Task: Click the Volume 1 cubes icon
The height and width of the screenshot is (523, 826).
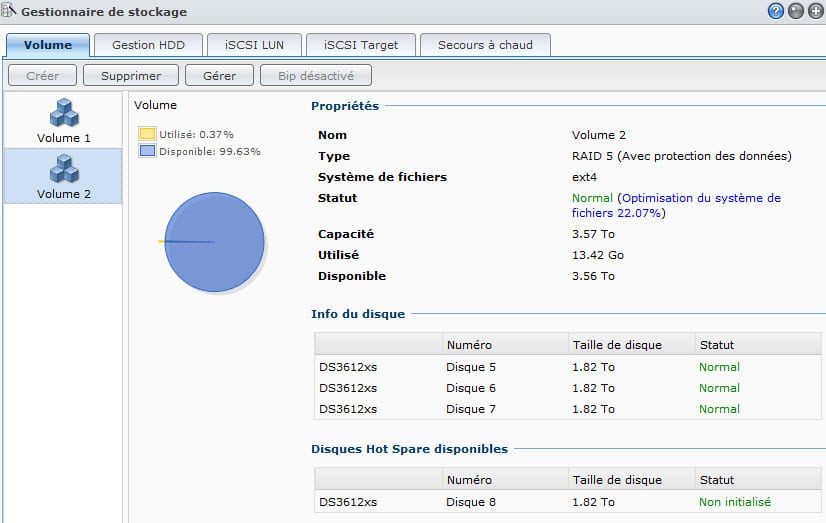Action: (63, 112)
